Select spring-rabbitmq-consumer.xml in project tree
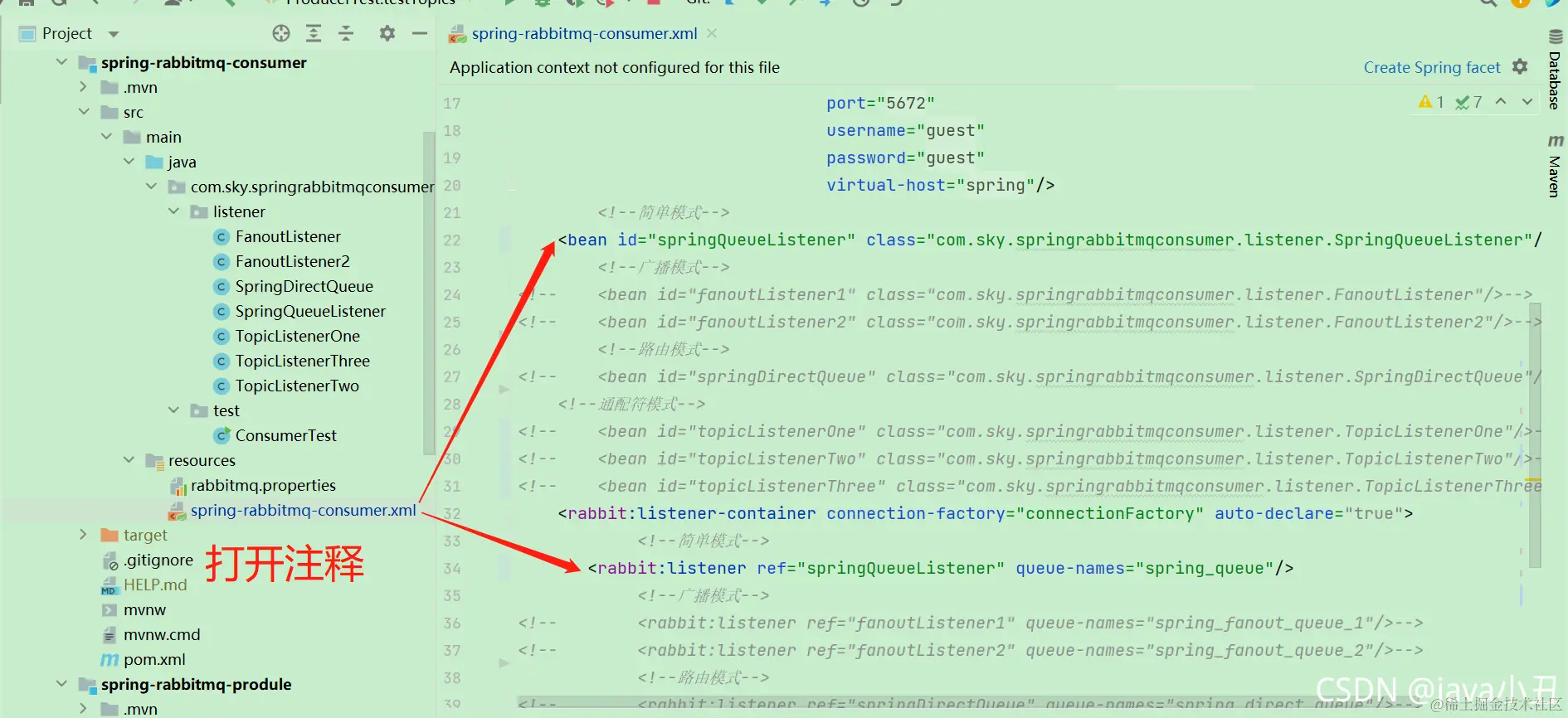 tap(303, 510)
